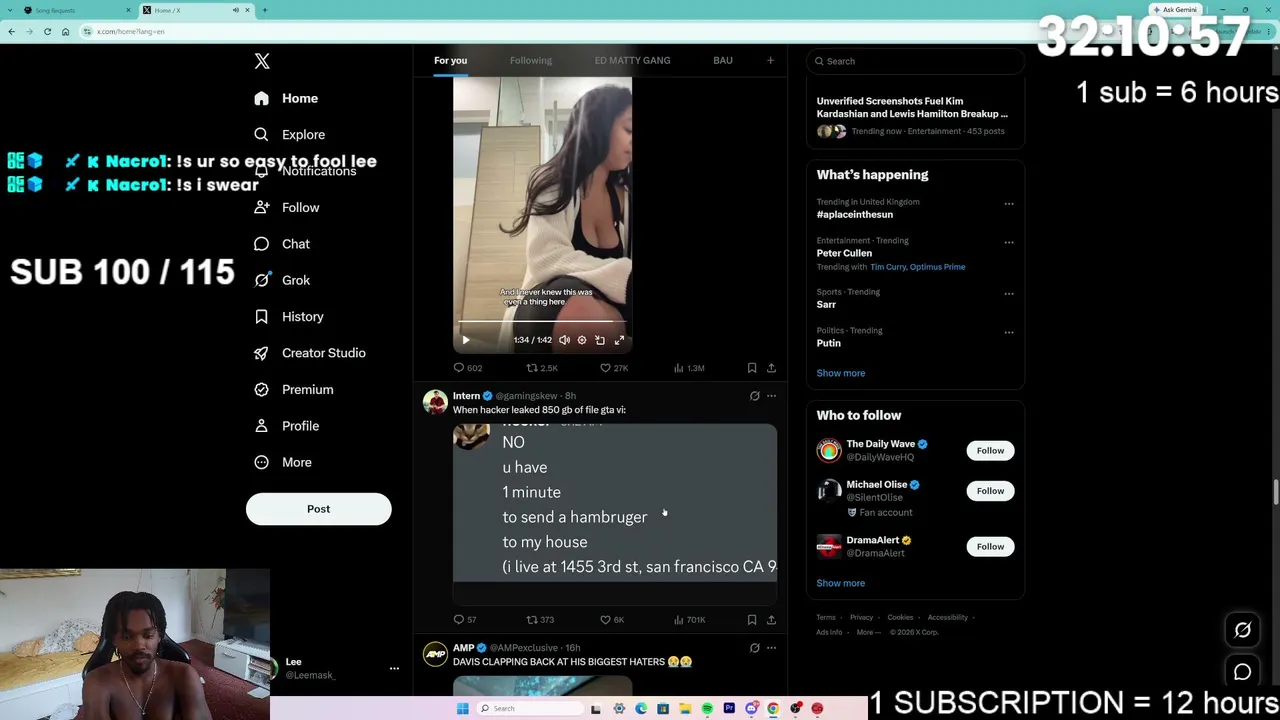This screenshot has width=1280, height=720.
Task: Go to Home in sidebar
Action: 287,98
